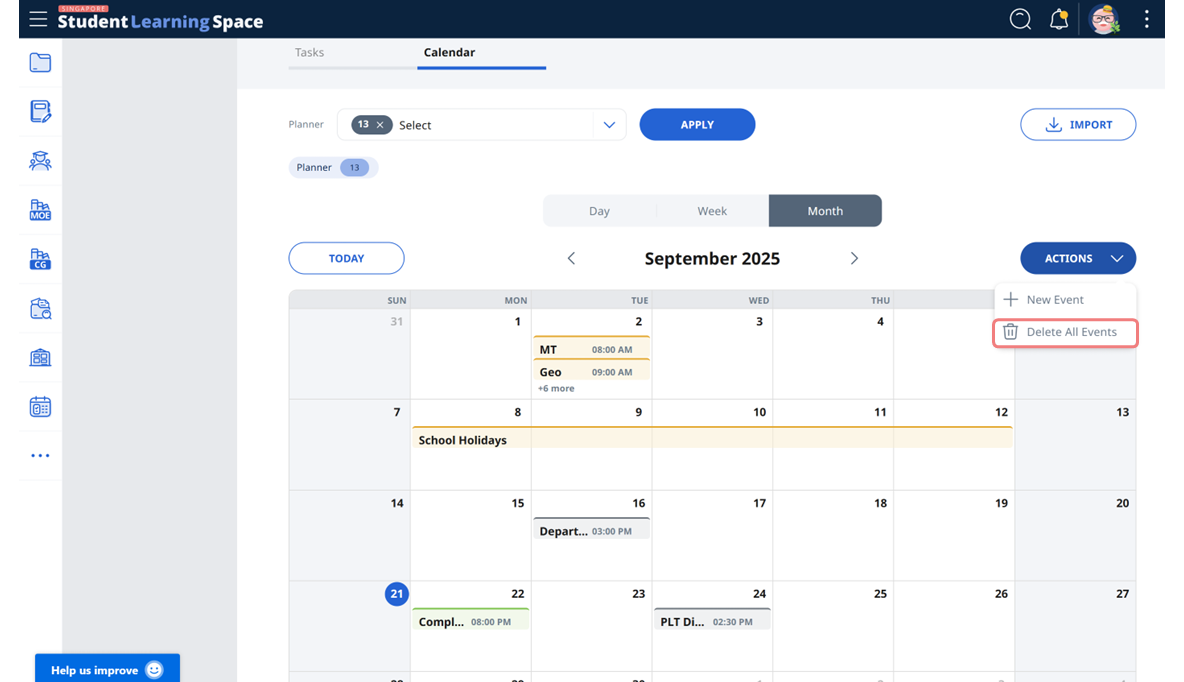Switch to Week view

point(712,210)
